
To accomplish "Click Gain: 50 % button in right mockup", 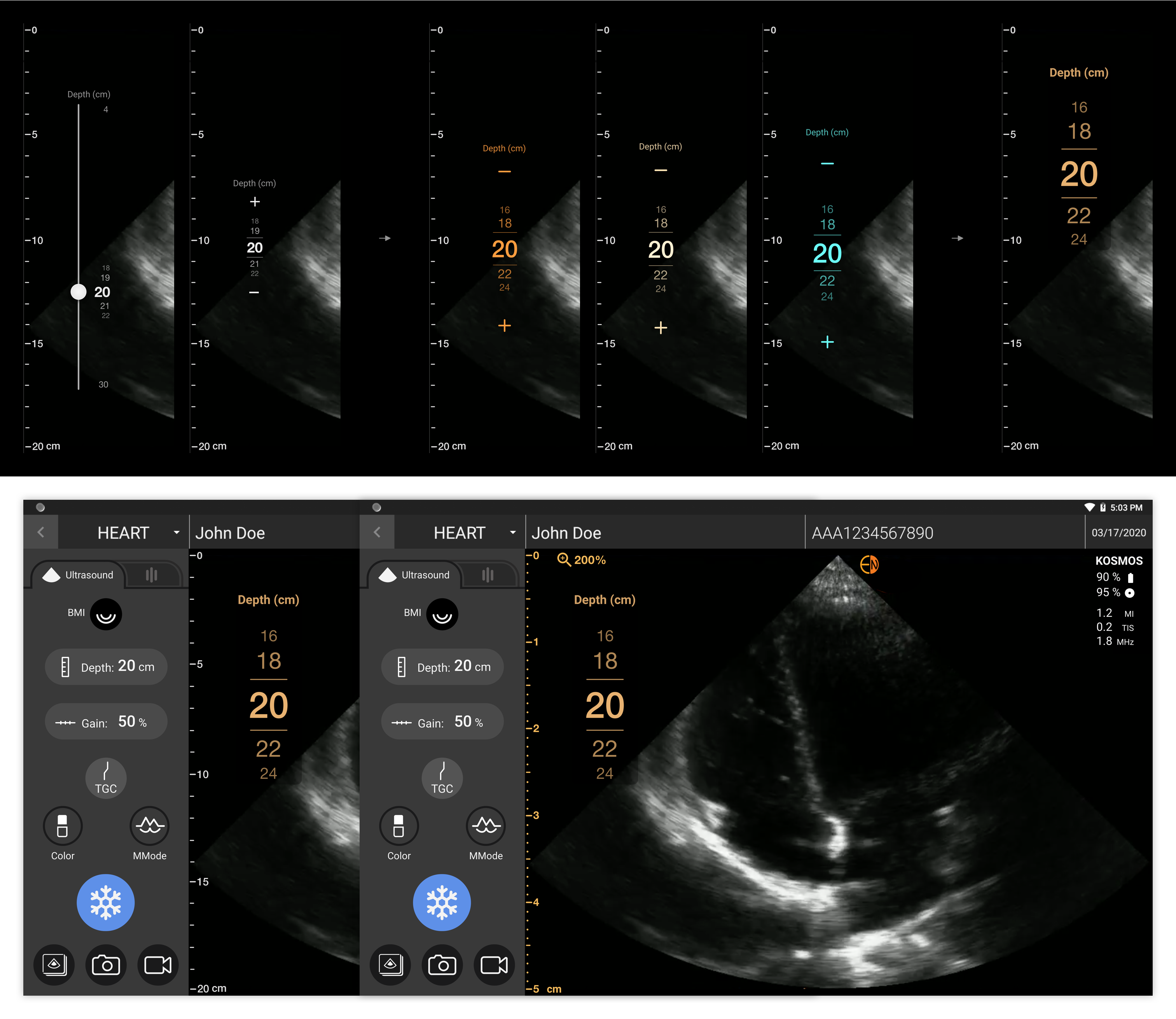I will click(x=442, y=721).
